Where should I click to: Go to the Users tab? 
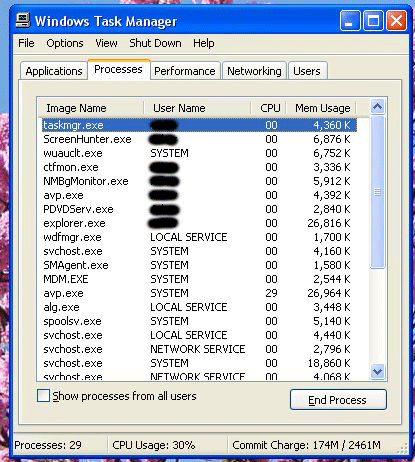tap(307, 71)
